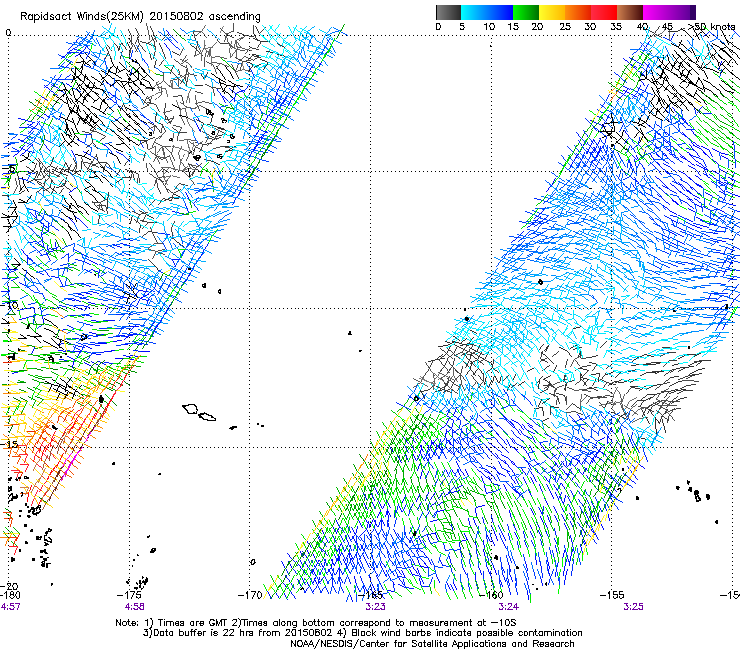This screenshot has width=740, height=650.
Task: Select the purple '3:24' pass time label
Action: 509,607
